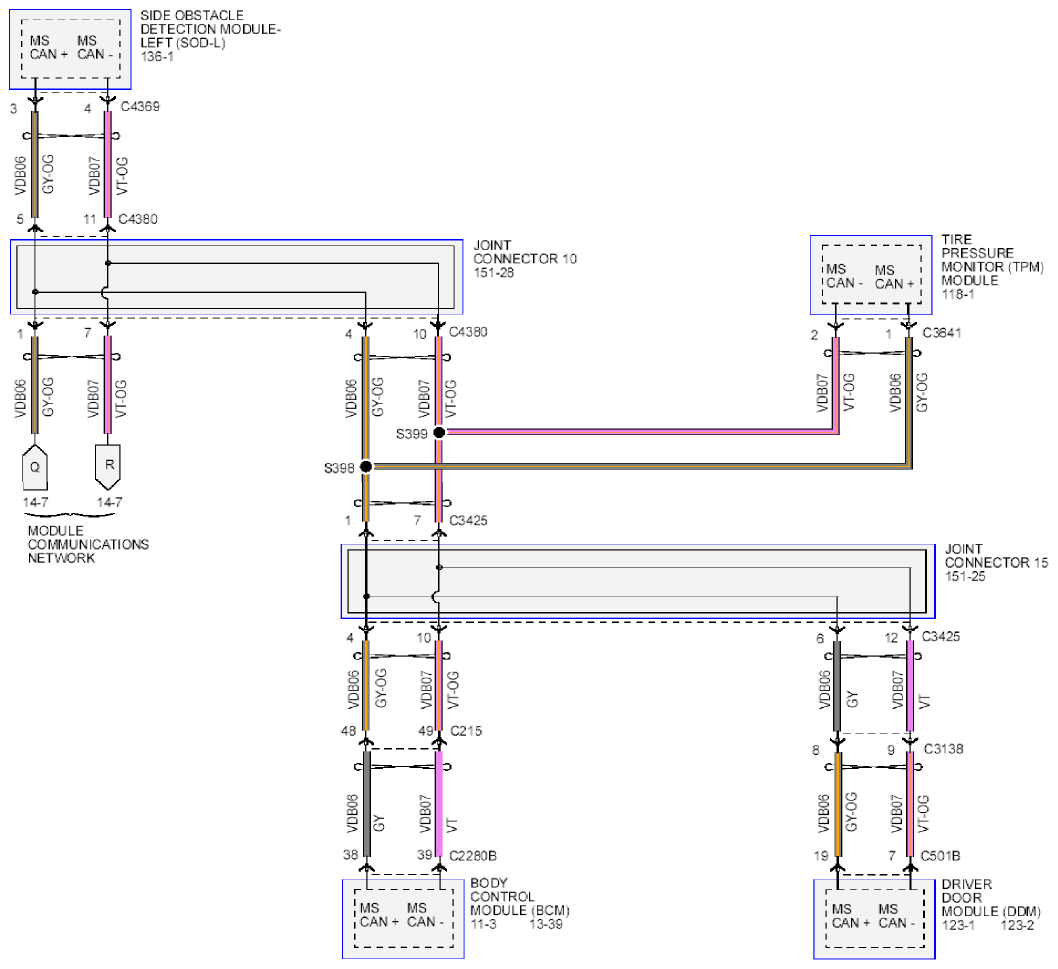1058x969 pixels.
Task: Click the Joint Connector 10 box
Action: 236,276
